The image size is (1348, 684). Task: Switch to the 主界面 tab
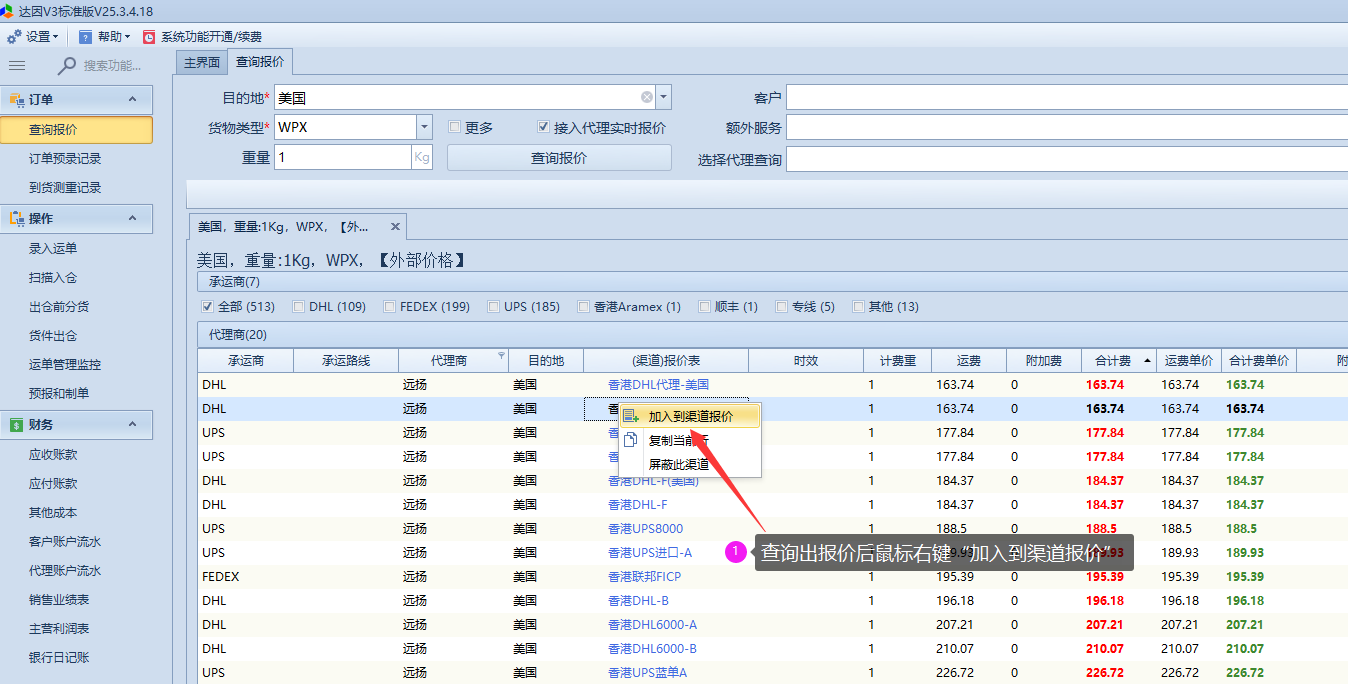[x=201, y=62]
